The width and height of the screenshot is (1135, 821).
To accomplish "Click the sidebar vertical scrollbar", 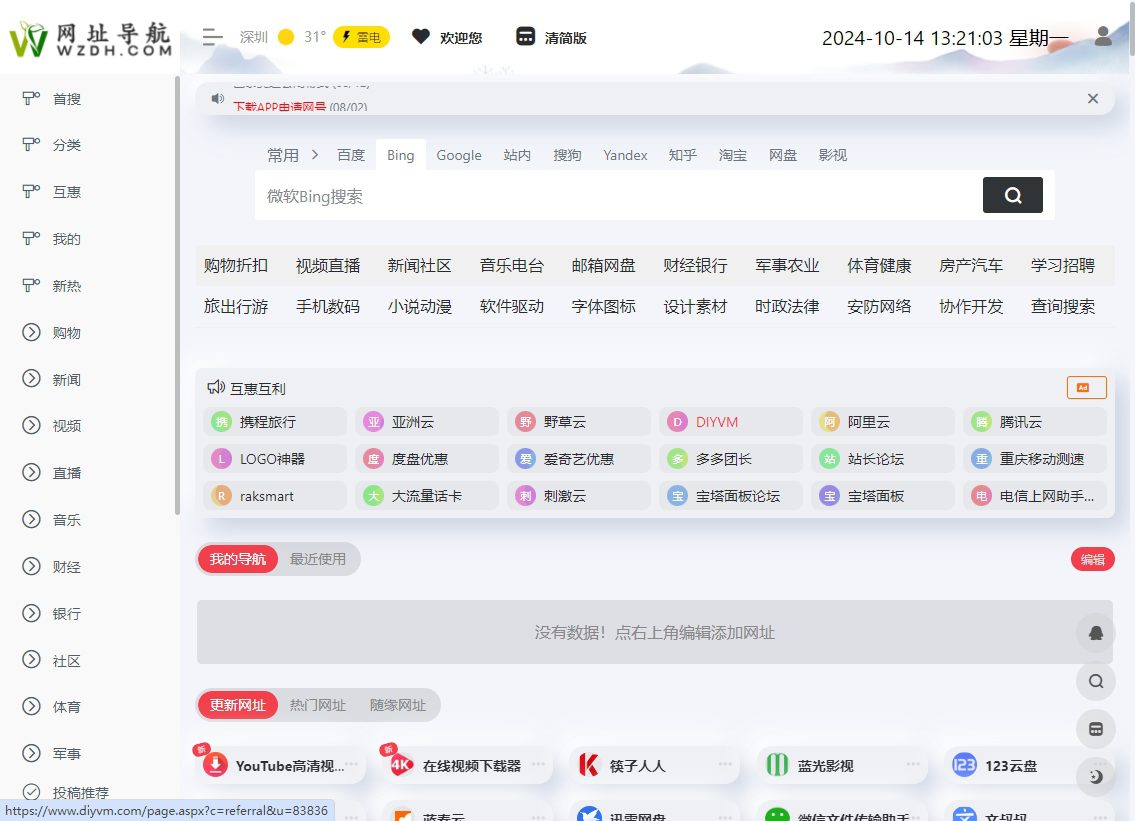I will coord(177,297).
